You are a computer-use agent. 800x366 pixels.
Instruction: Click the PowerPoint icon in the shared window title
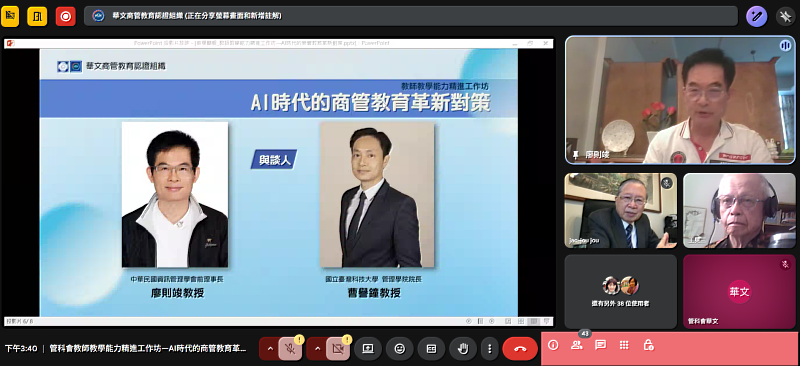[x=11, y=43]
